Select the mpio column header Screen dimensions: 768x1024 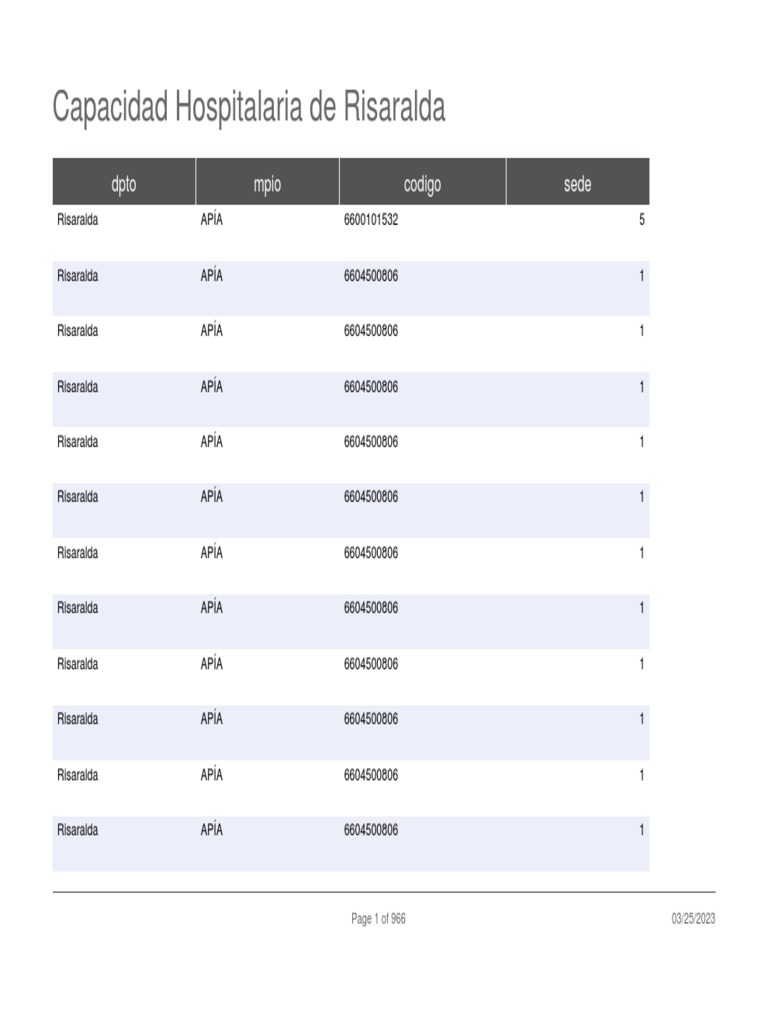coord(267,184)
